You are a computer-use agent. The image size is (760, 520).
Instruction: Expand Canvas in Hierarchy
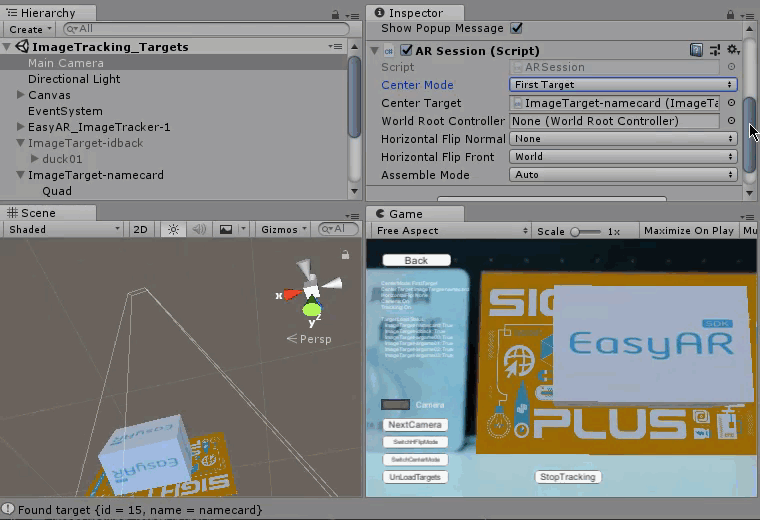coord(20,95)
